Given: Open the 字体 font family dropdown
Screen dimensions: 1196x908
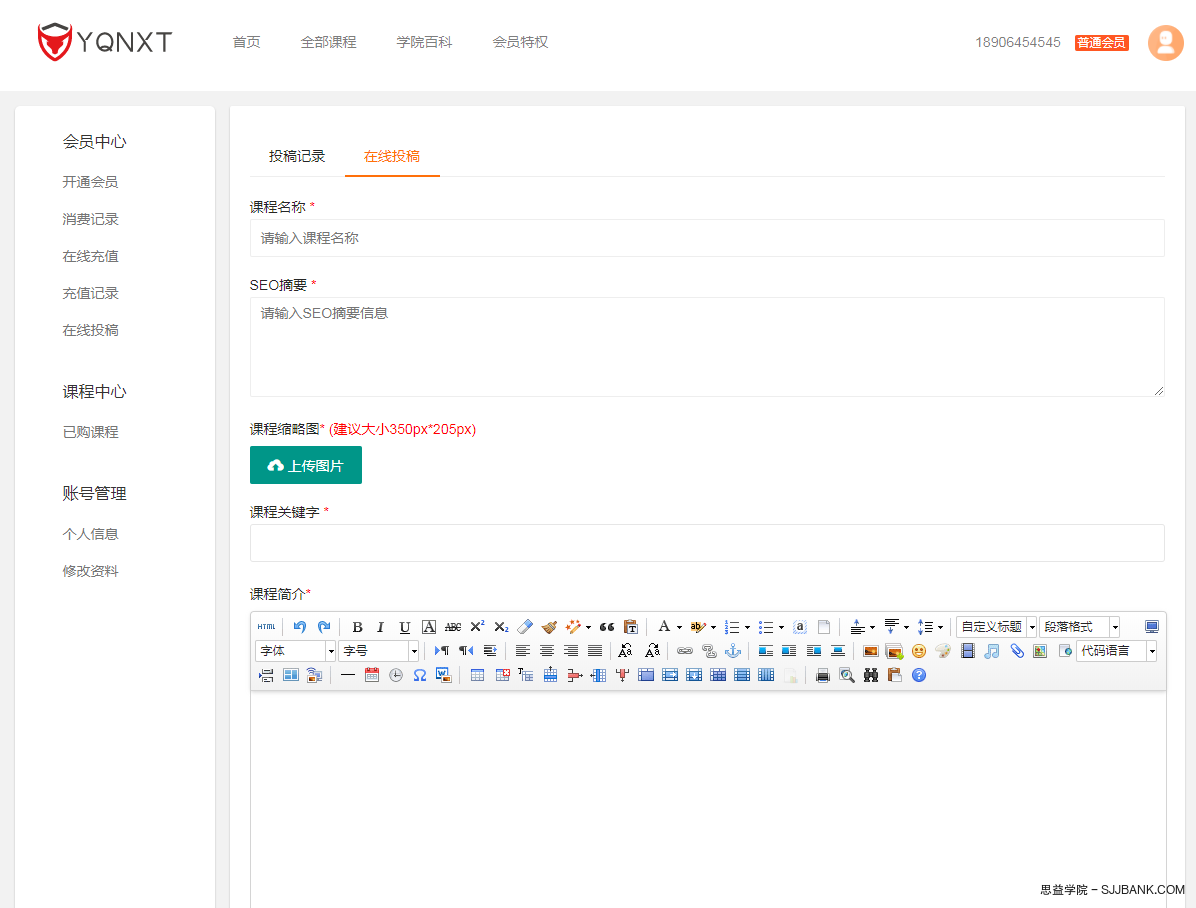Looking at the screenshot, I should coord(296,651).
